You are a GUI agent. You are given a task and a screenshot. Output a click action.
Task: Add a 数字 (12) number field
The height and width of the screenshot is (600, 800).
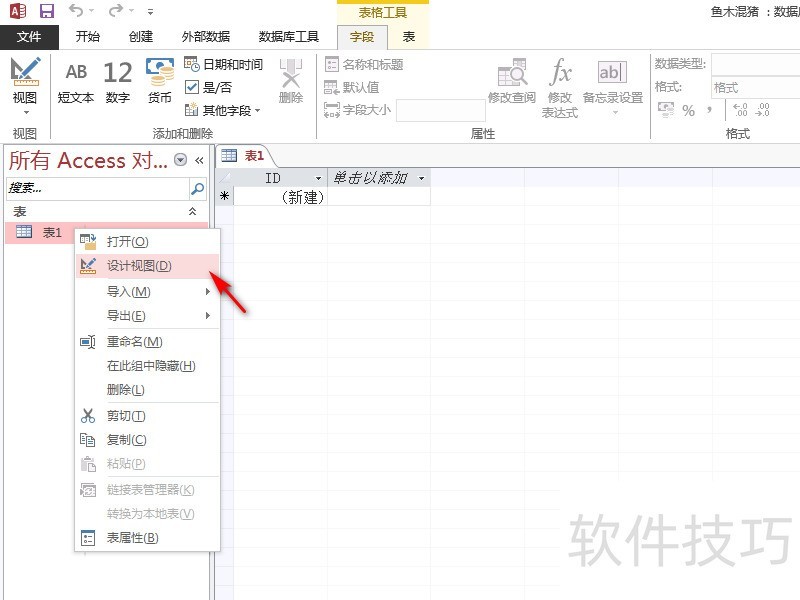click(118, 82)
